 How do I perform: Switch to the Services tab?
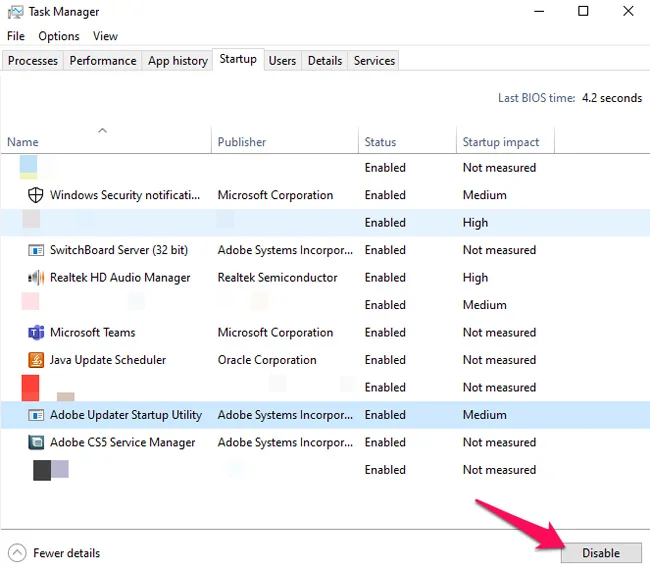(x=374, y=61)
